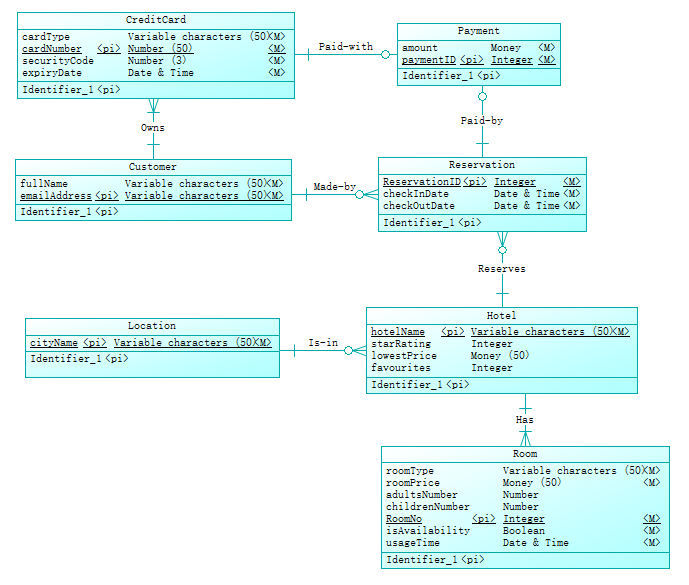
Task: Click the Reserves relationship label
Action: (501, 269)
